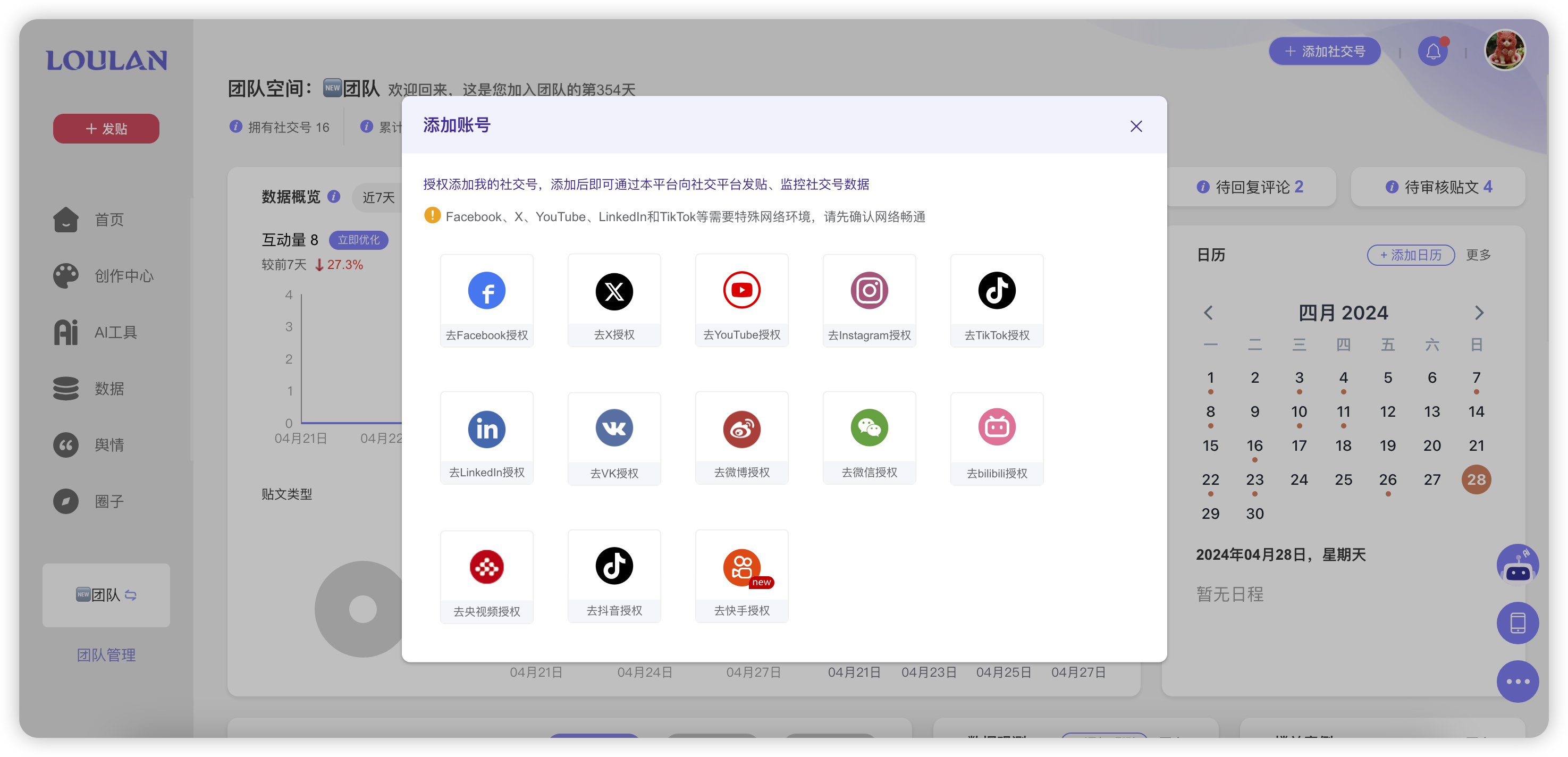The height and width of the screenshot is (757, 1568).
Task: Open 待审核贴文 card
Action: (1438, 187)
